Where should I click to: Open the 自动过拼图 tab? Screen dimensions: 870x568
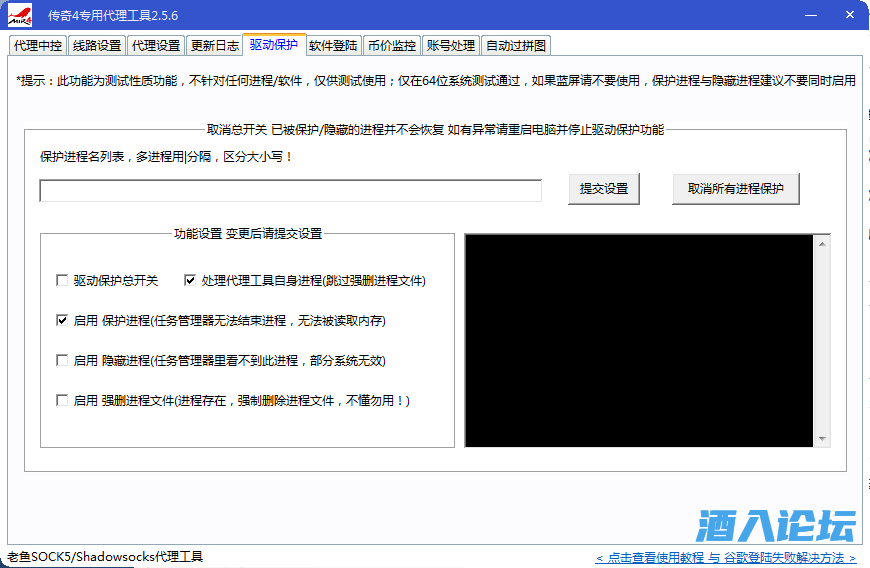point(516,46)
